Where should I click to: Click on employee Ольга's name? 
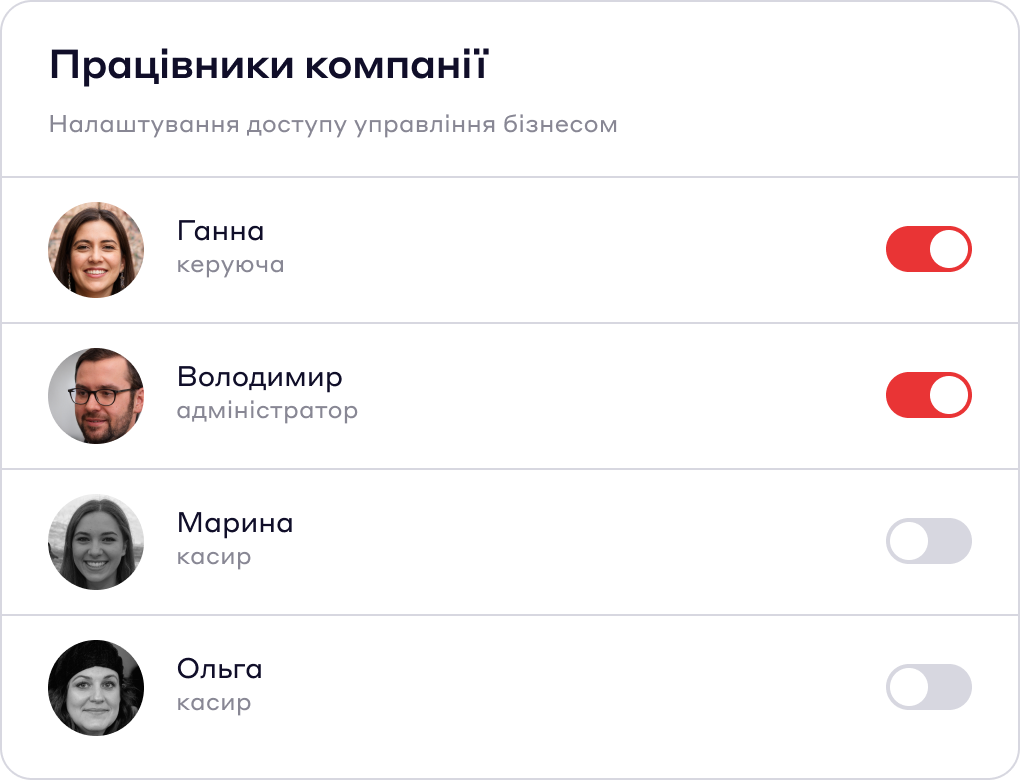[x=219, y=669]
